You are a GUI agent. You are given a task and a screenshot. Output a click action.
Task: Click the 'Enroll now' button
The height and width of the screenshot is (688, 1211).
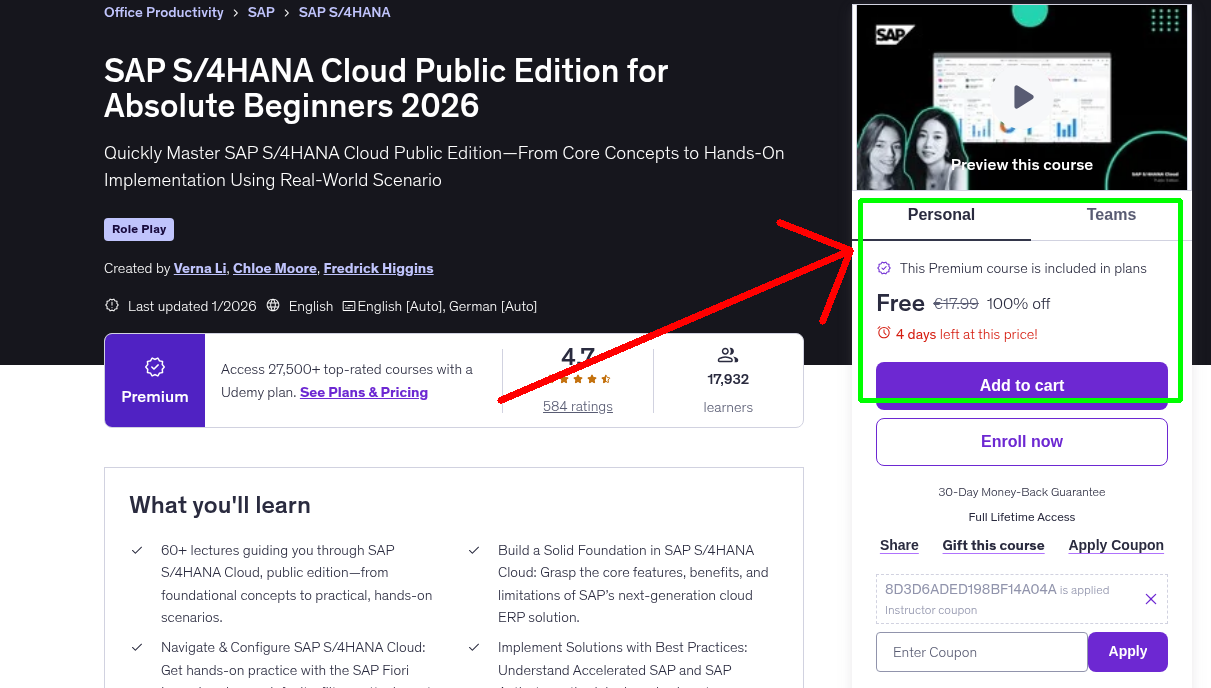[x=1021, y=441]
